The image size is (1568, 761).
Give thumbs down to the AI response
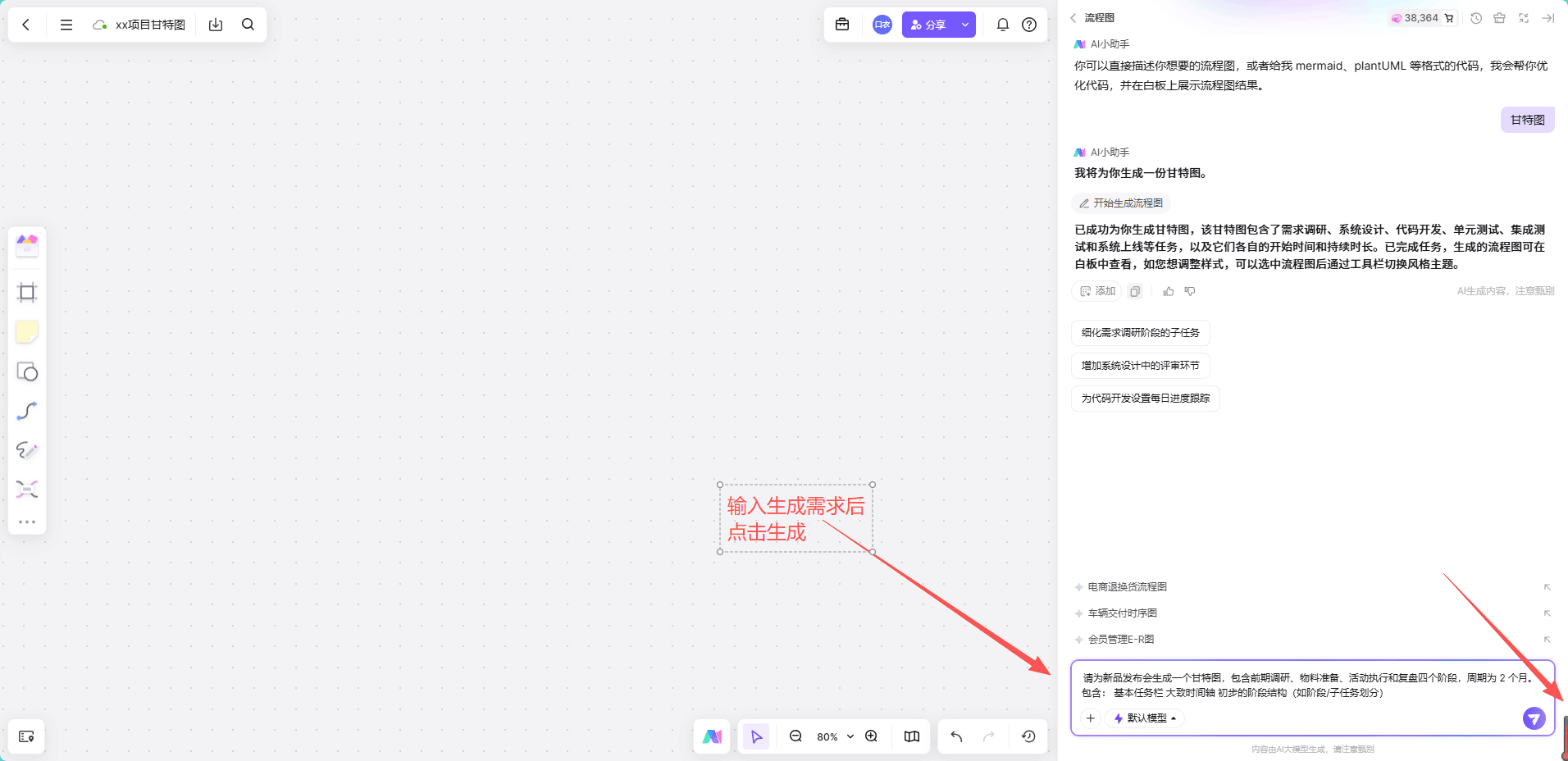1190,291
